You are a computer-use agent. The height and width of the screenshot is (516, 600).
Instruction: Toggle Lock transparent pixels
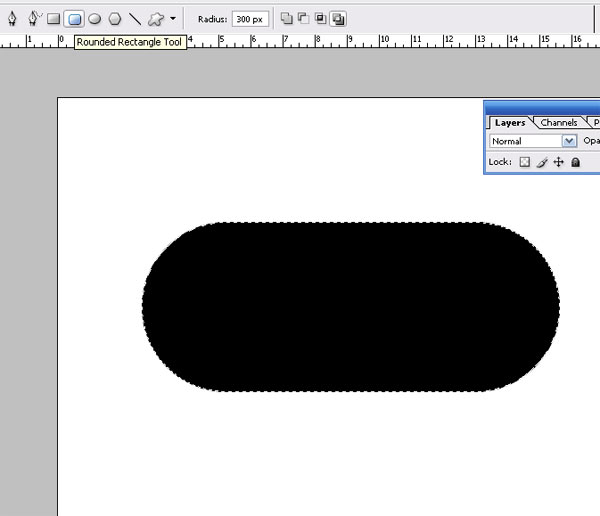pyautogui.click(x=525, y=162)
